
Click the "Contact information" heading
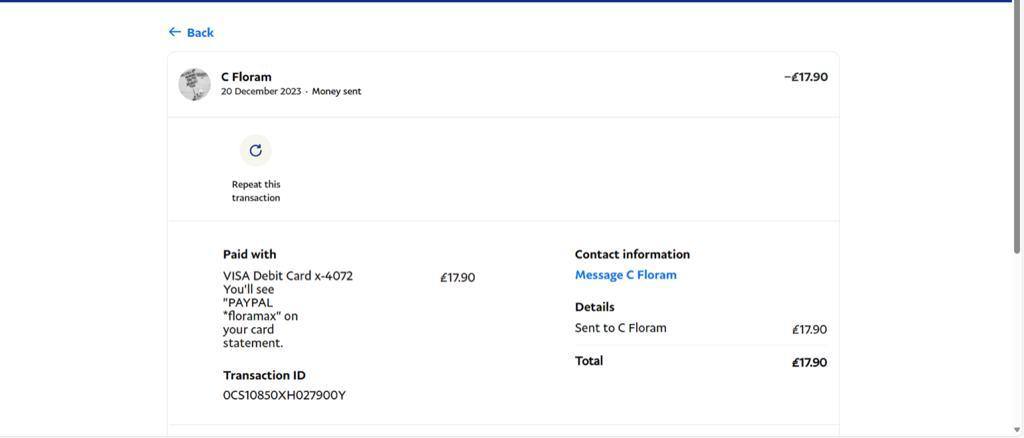(x=632, y=254)
